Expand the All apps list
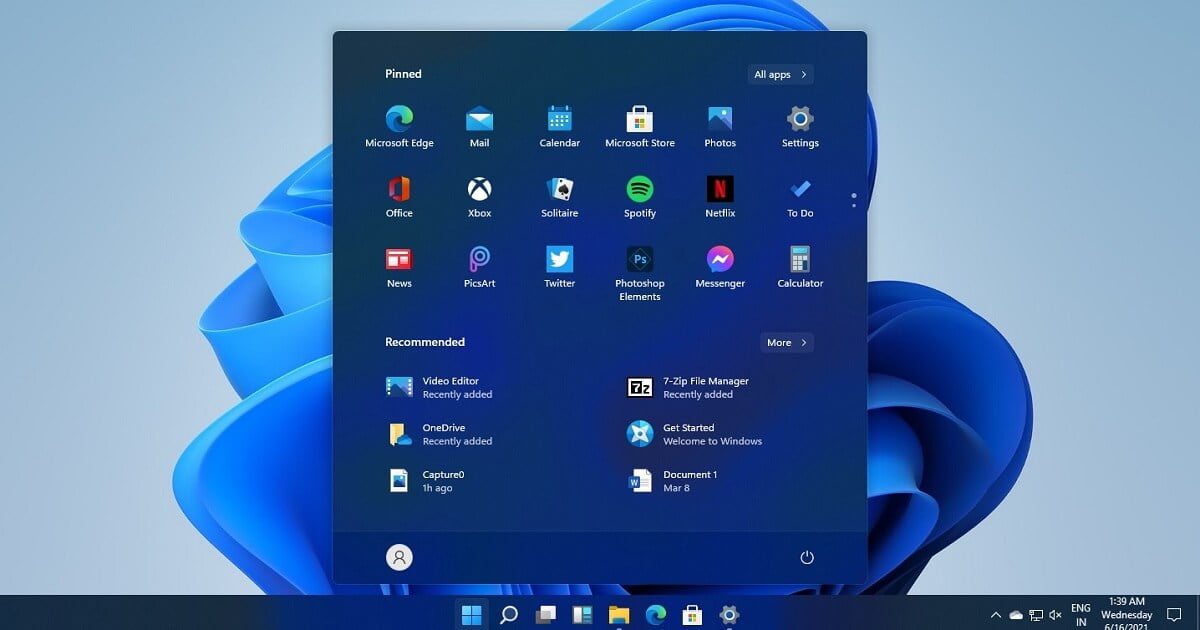 [780, 74]
